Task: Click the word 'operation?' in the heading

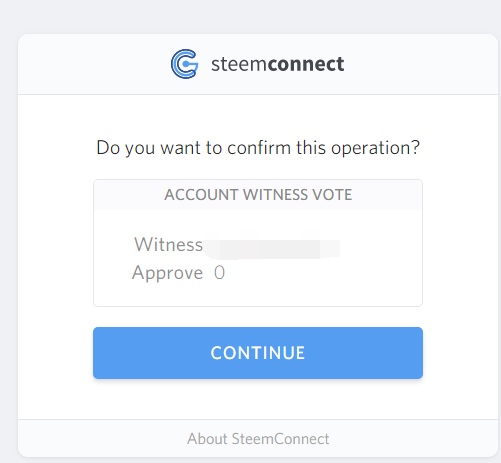Action: [375, 149]
